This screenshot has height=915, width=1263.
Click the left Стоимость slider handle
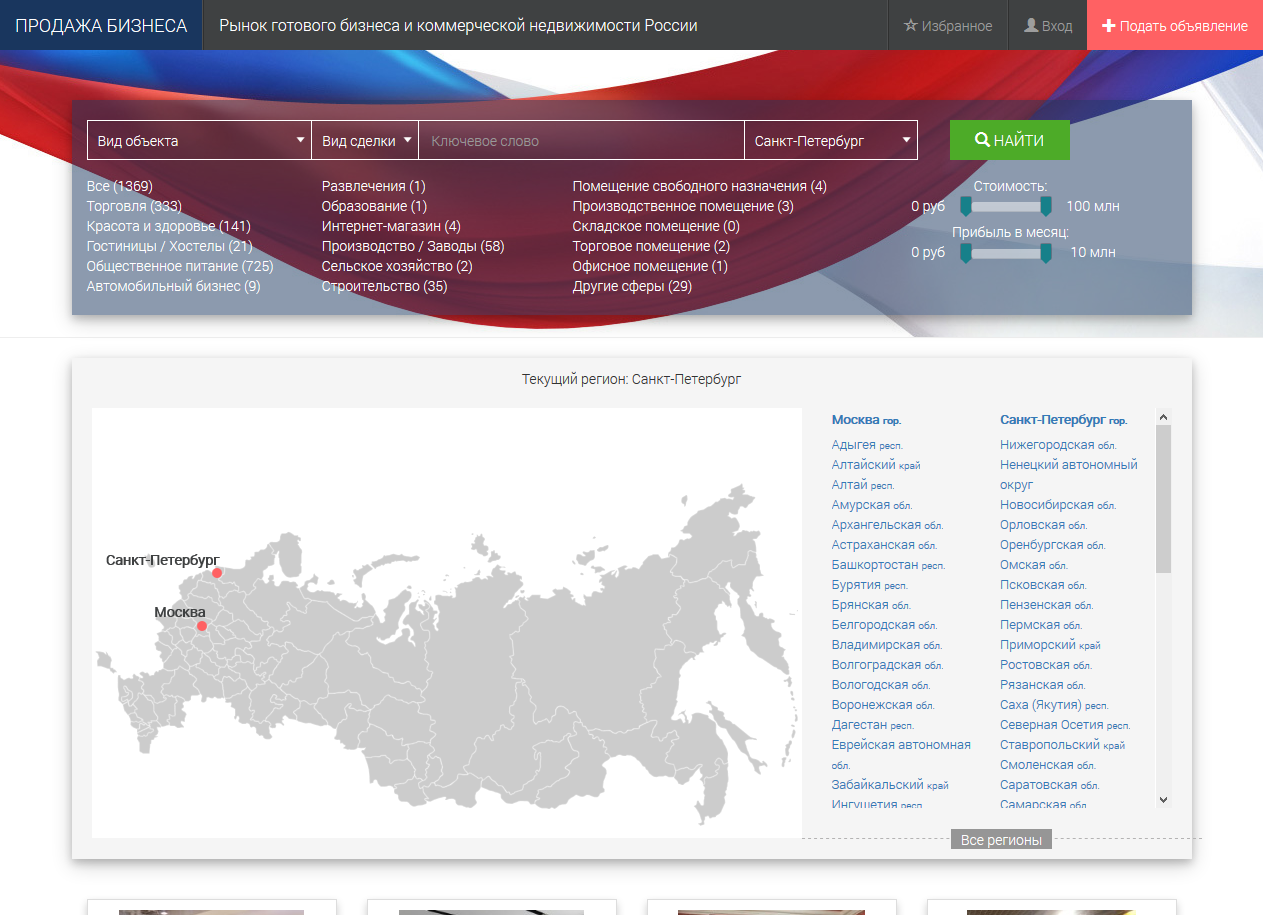(966, 206)
